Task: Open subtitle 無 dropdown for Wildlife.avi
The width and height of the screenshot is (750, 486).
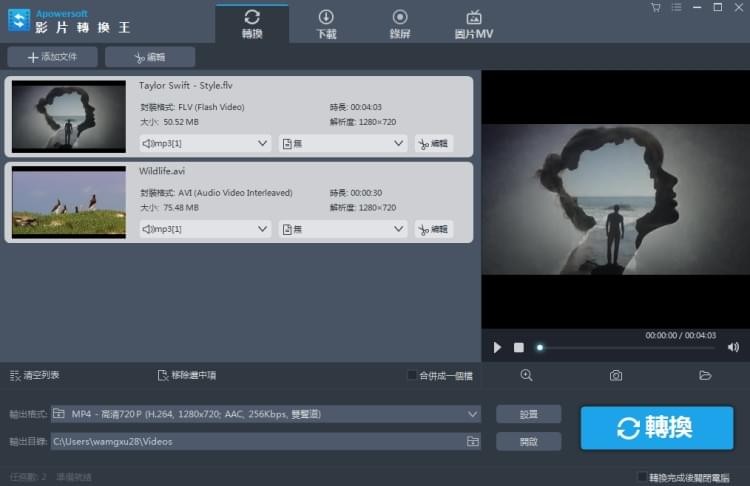Action: (x=343, y=229)
